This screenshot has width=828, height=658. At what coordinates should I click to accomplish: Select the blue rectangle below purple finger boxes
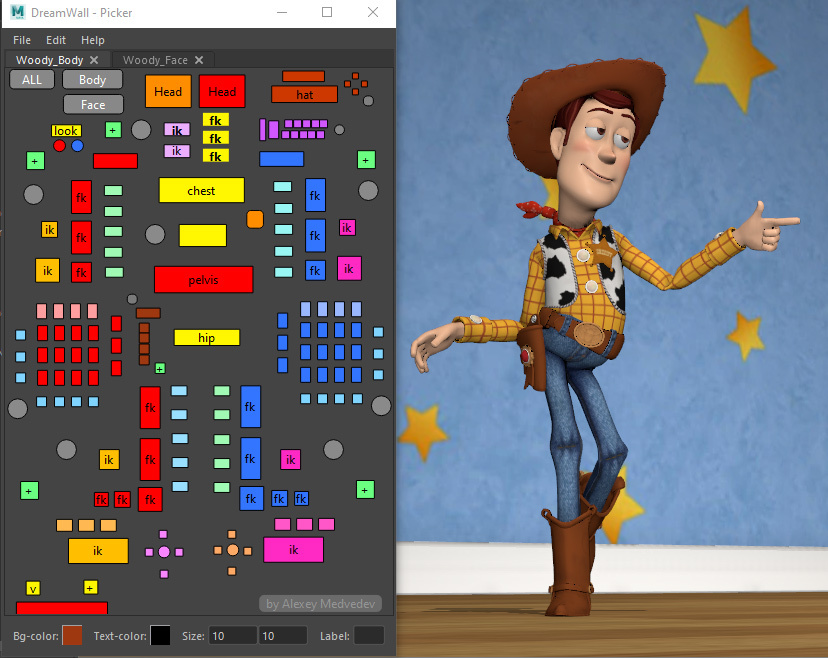click(x=281, y=159)
